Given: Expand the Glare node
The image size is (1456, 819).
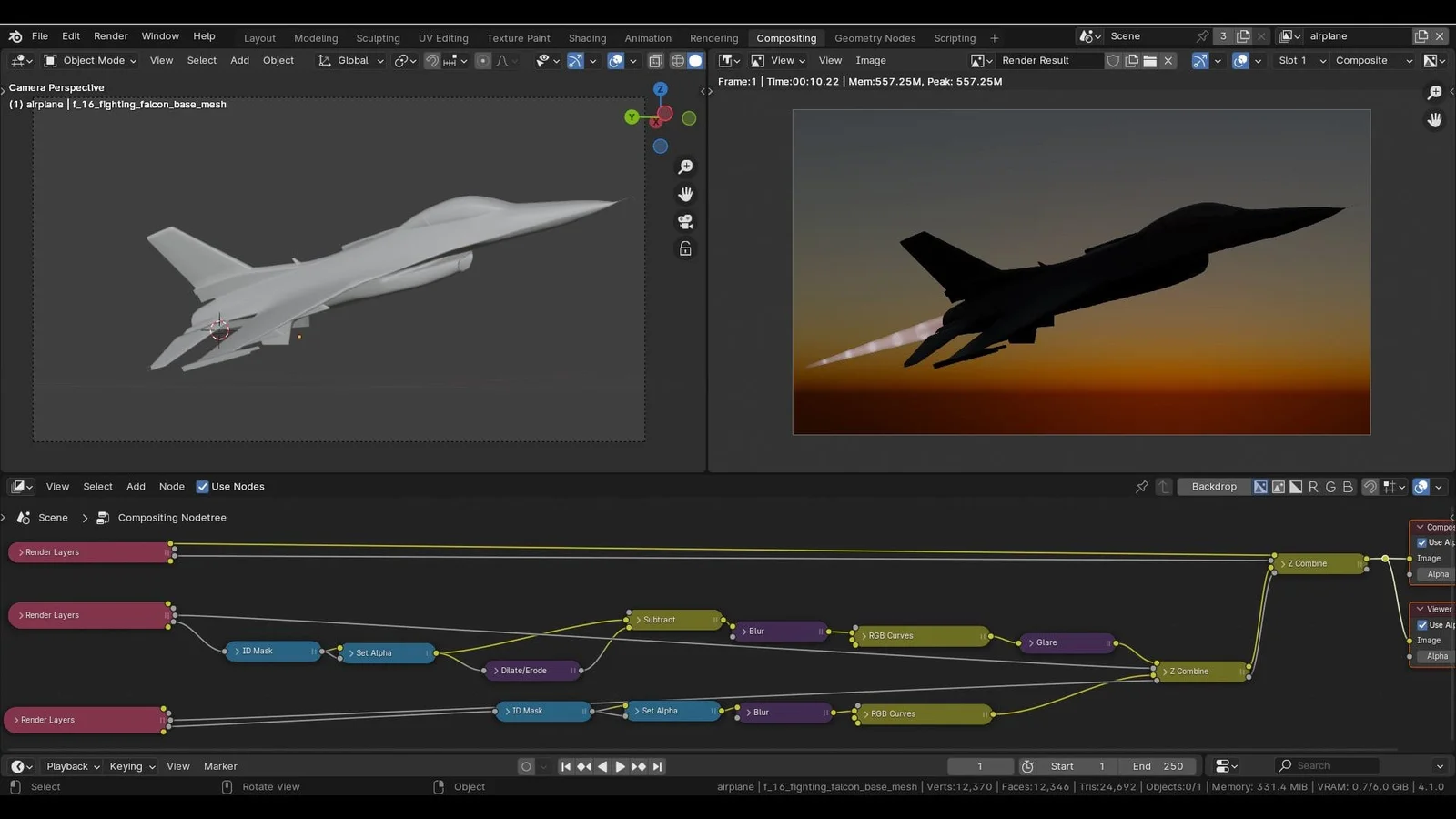Looking at the screenshot, I should click(x=1031, y=643).
